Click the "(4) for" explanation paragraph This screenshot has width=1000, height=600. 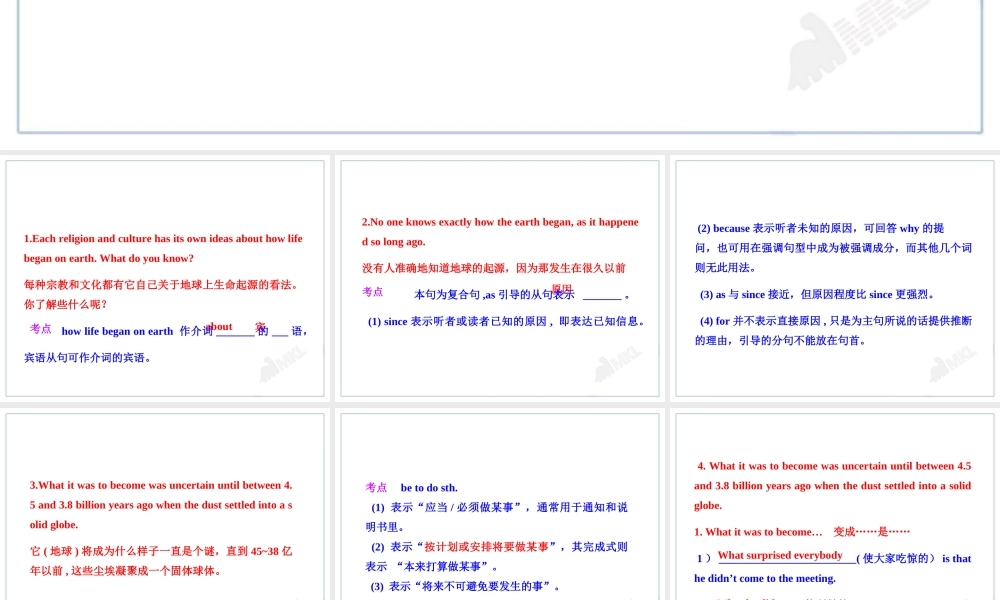833,331
